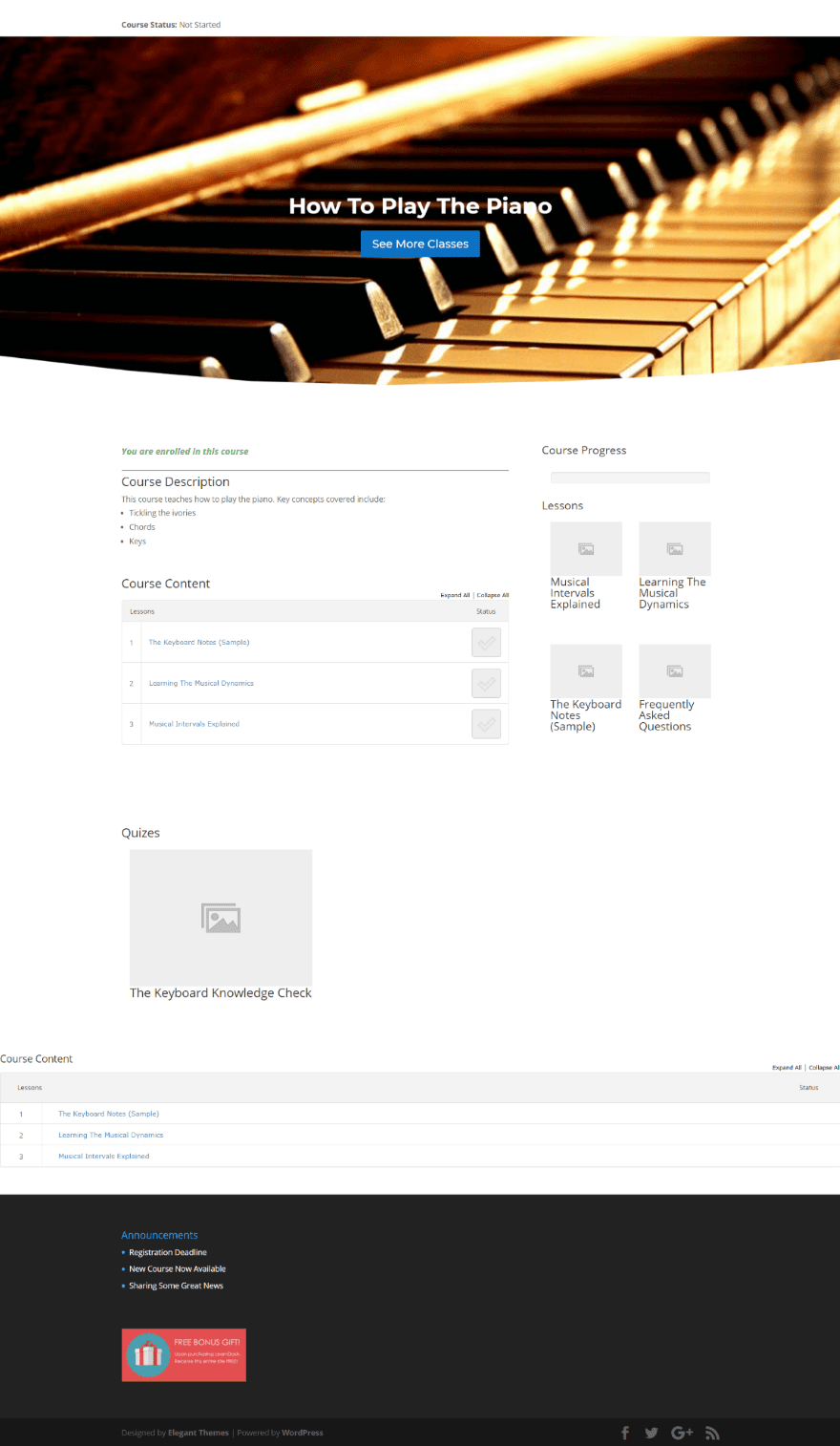The height and width of the screenshot is (1446, 840).
Task: Expand all lessons in upper Course Content
Action: click(x=454, y=595)
